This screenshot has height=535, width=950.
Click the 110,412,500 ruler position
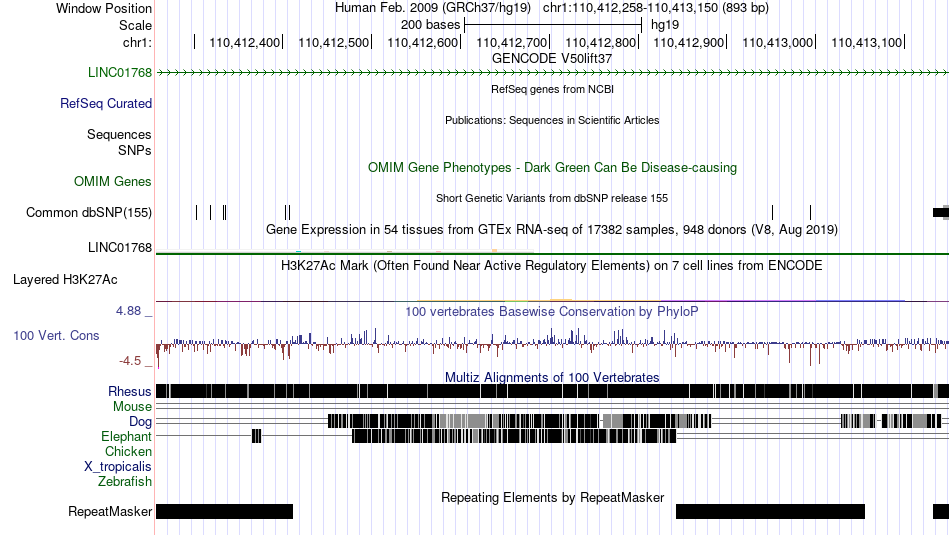(x=333, y=42)
